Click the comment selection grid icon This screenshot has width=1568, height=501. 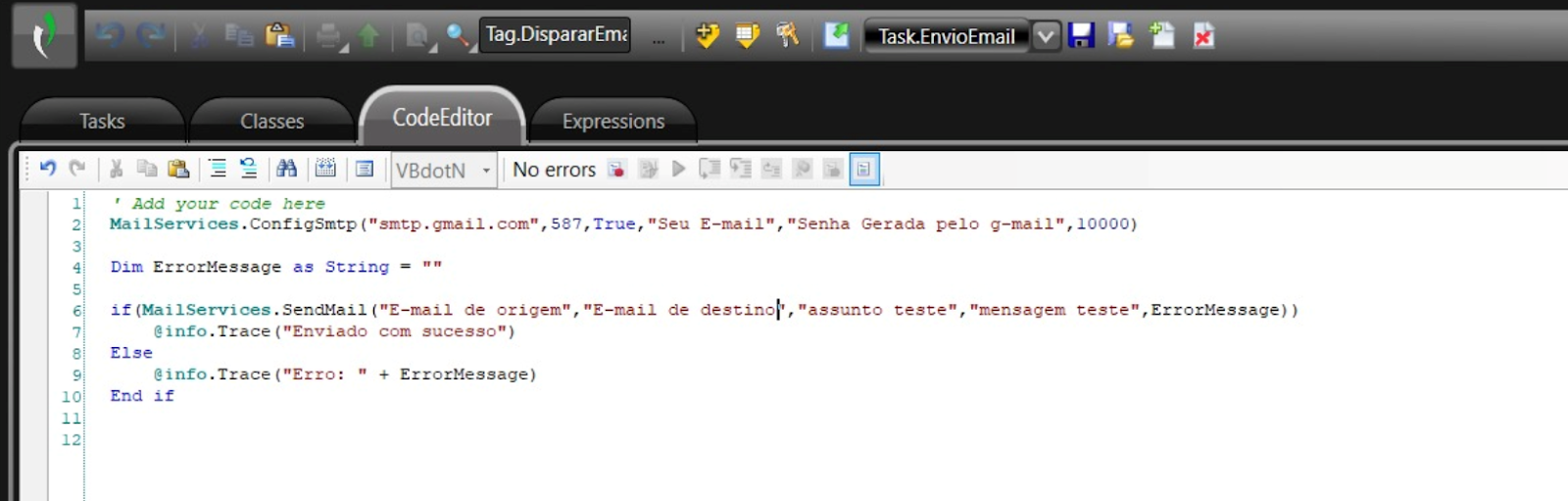pos(325,169)
